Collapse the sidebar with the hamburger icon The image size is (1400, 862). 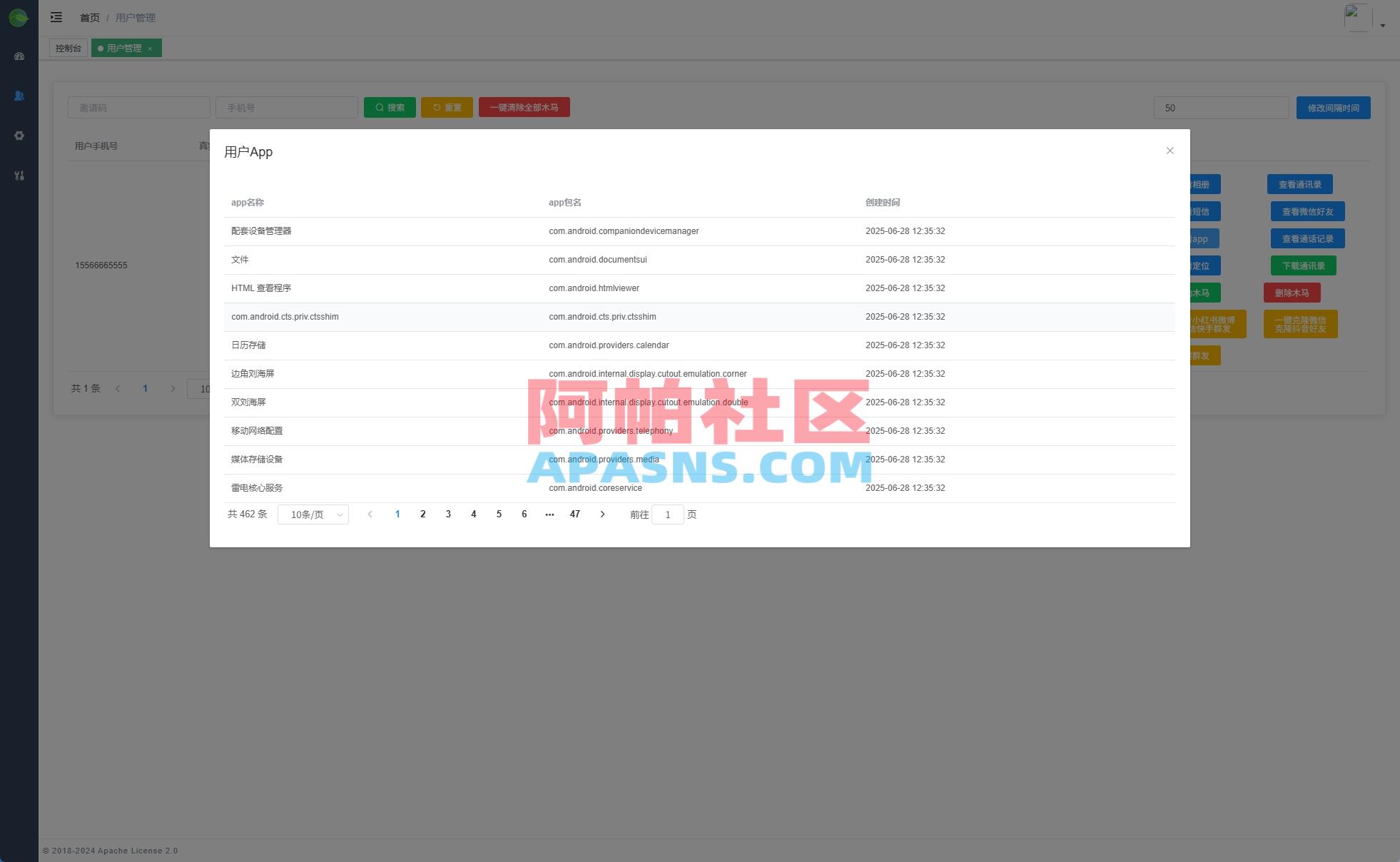pos(56,17)
